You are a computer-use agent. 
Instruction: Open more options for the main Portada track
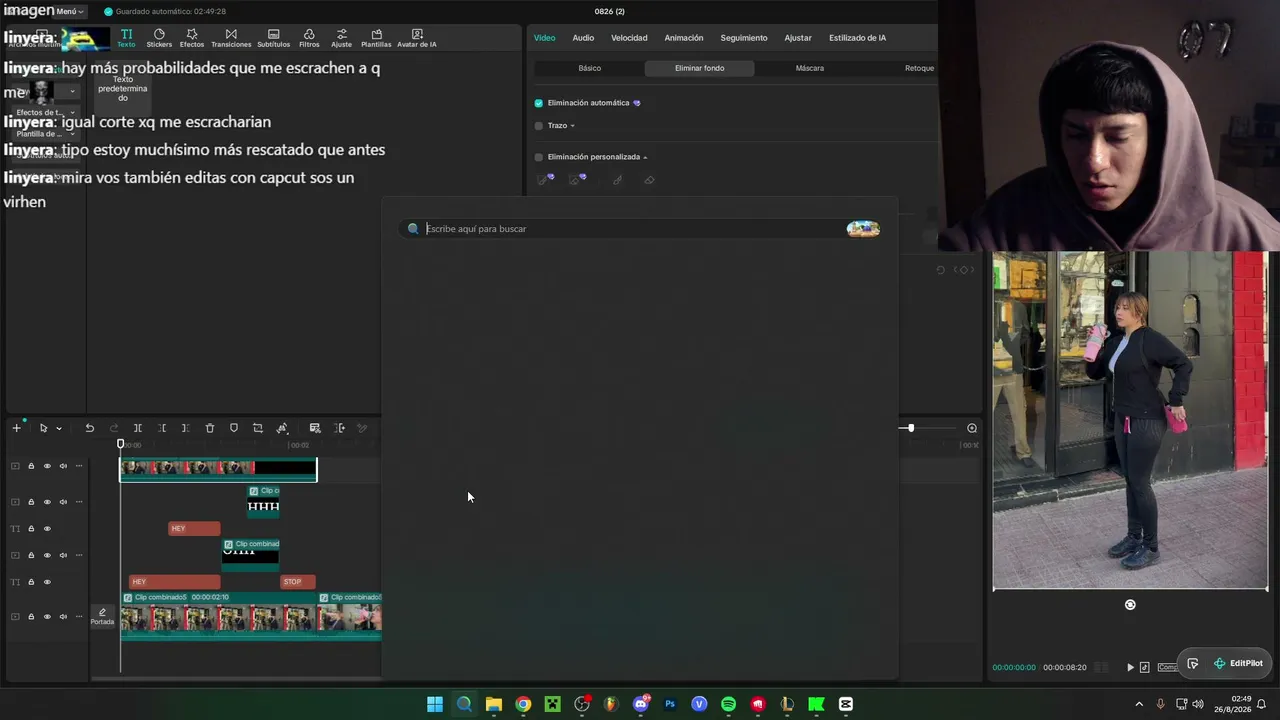[79, 617]
